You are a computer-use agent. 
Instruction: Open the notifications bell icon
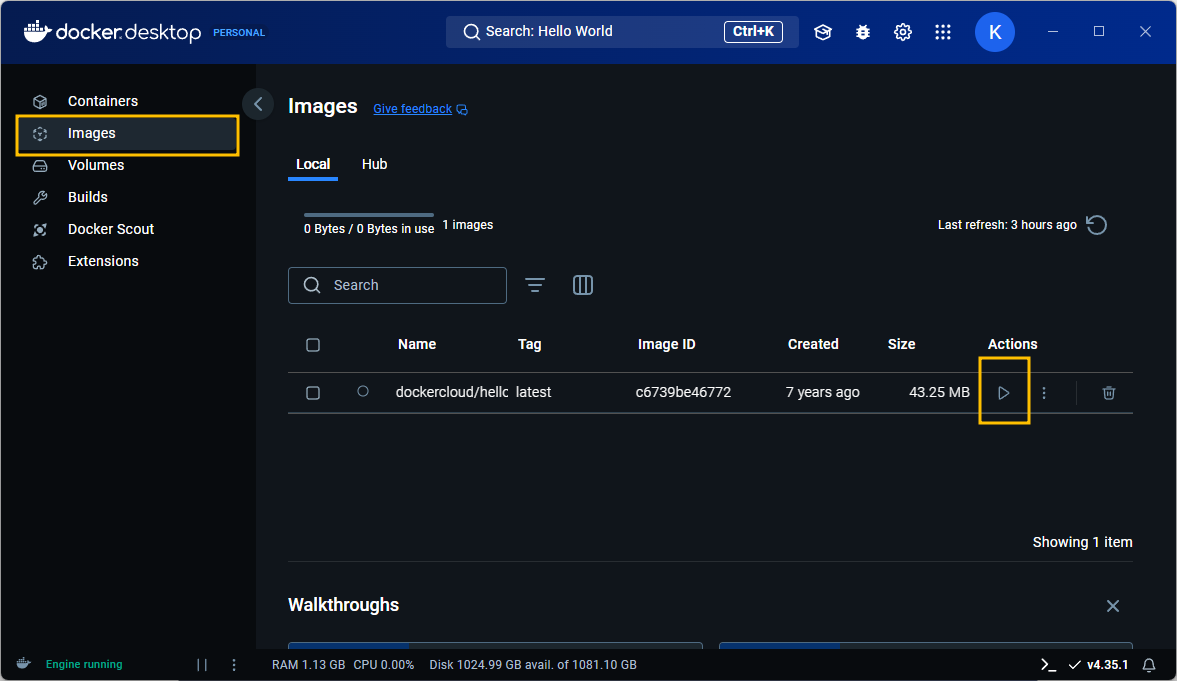(x=1149, y=665)
